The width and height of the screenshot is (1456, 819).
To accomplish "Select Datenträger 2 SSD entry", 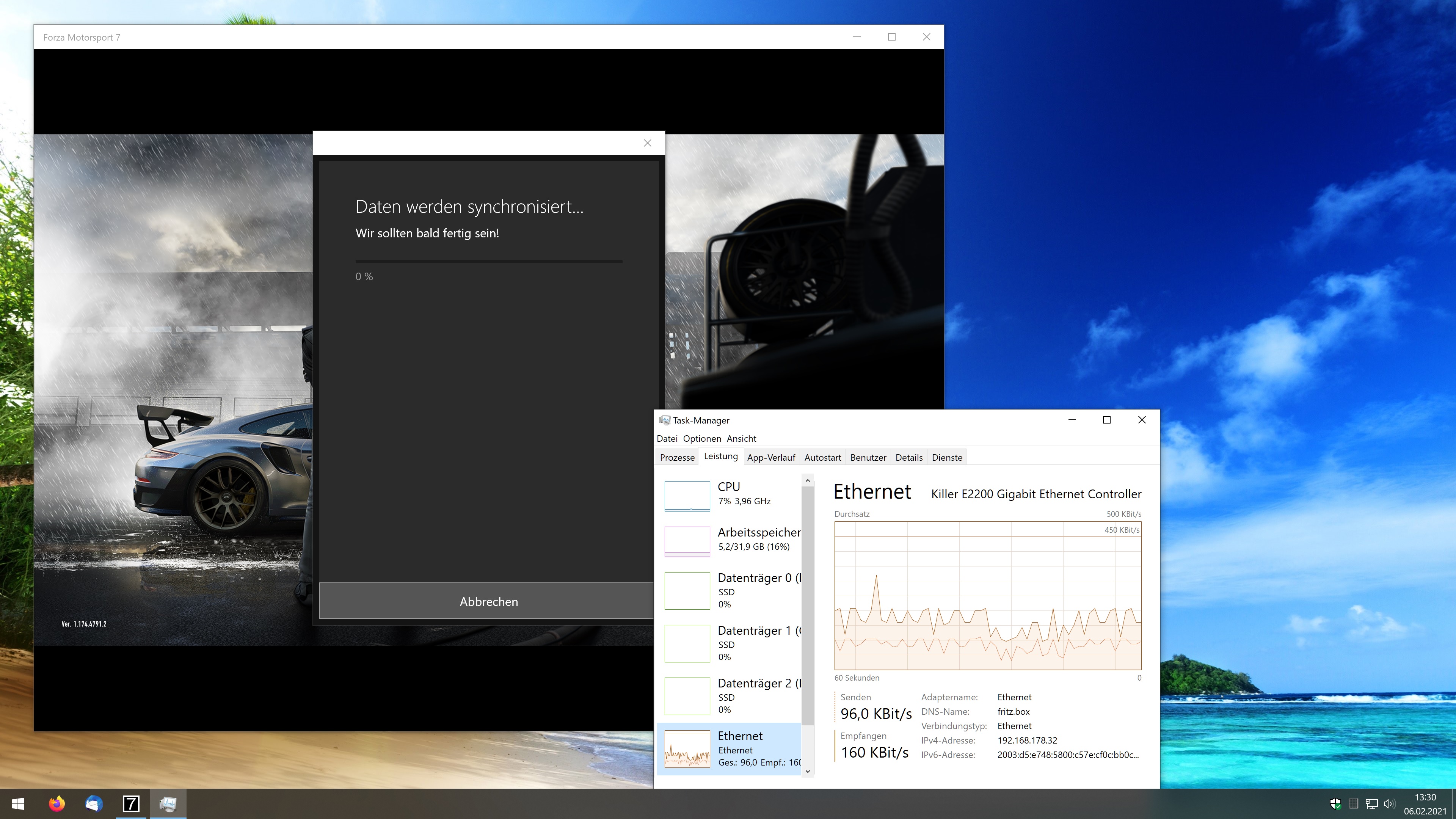I will tap(758, 695).
